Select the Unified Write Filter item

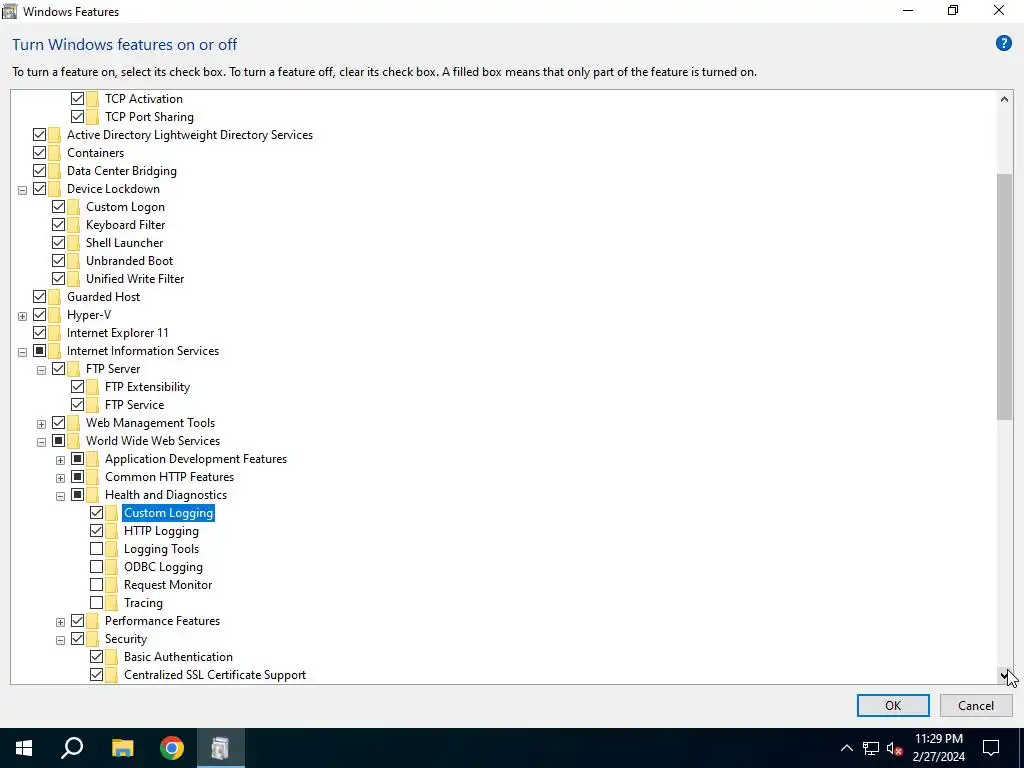(x=135, y=278)
